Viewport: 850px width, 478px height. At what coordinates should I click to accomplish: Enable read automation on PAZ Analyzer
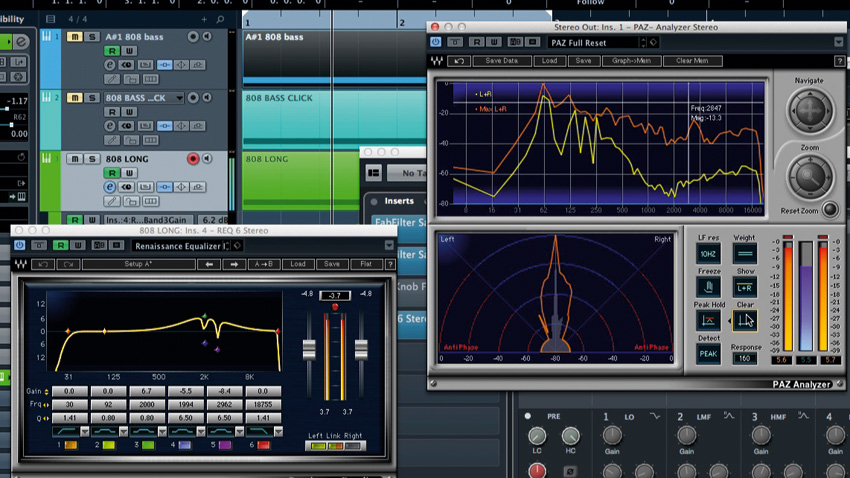(476, 42)
